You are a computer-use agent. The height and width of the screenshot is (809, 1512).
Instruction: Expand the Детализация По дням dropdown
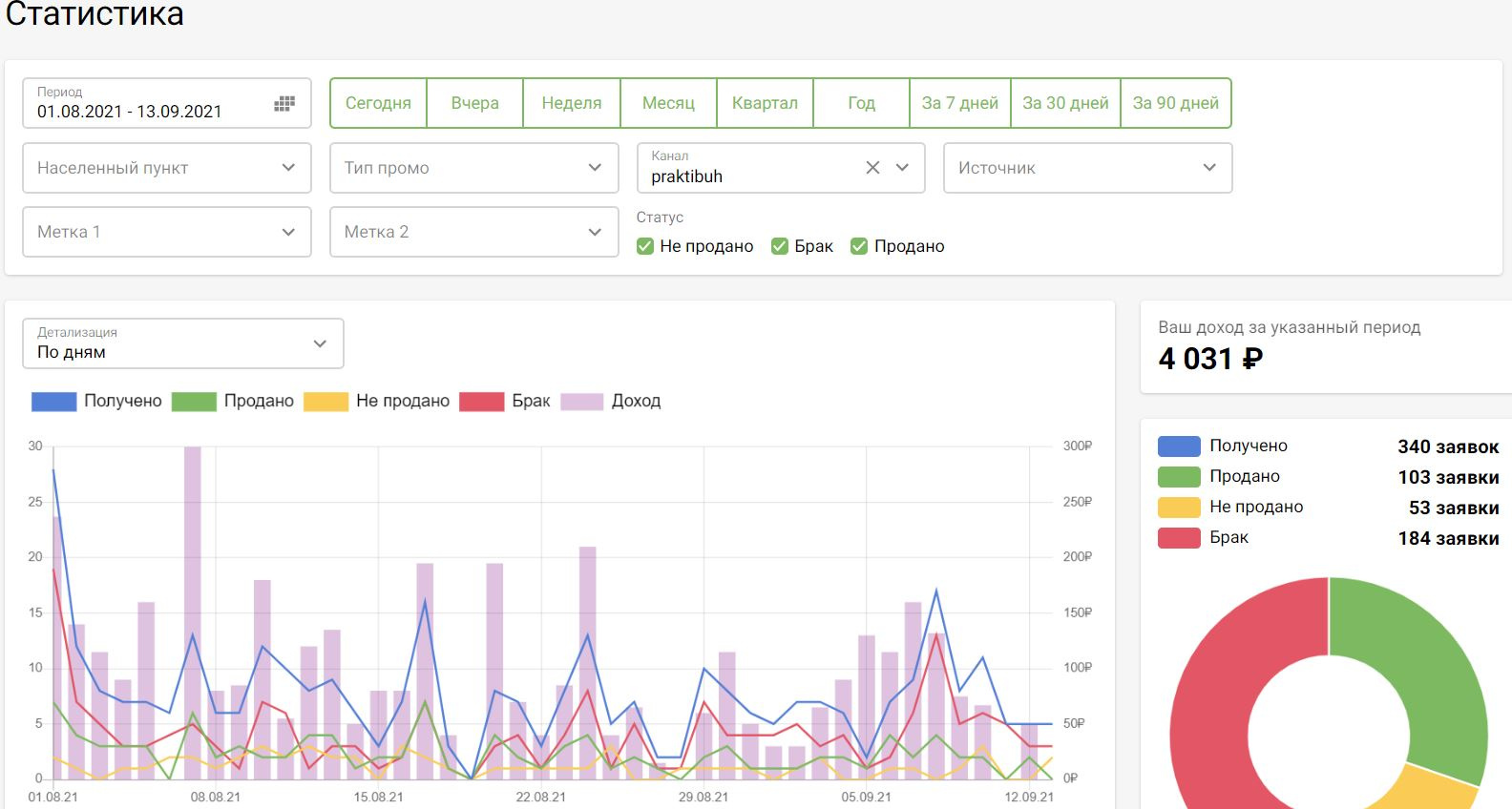[182, 343]
